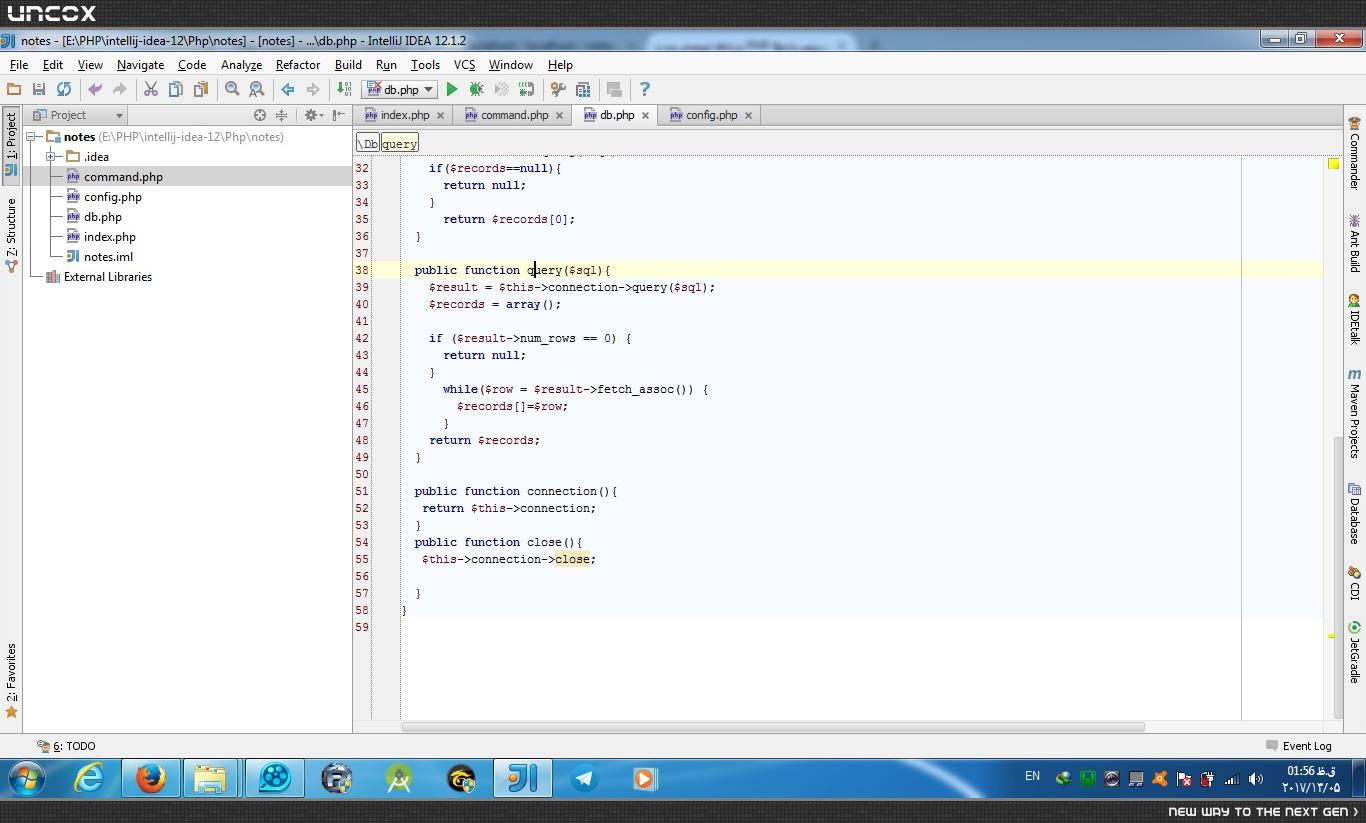Open the Event Log panel
1366x823 pixels.
click(1298, 746)
